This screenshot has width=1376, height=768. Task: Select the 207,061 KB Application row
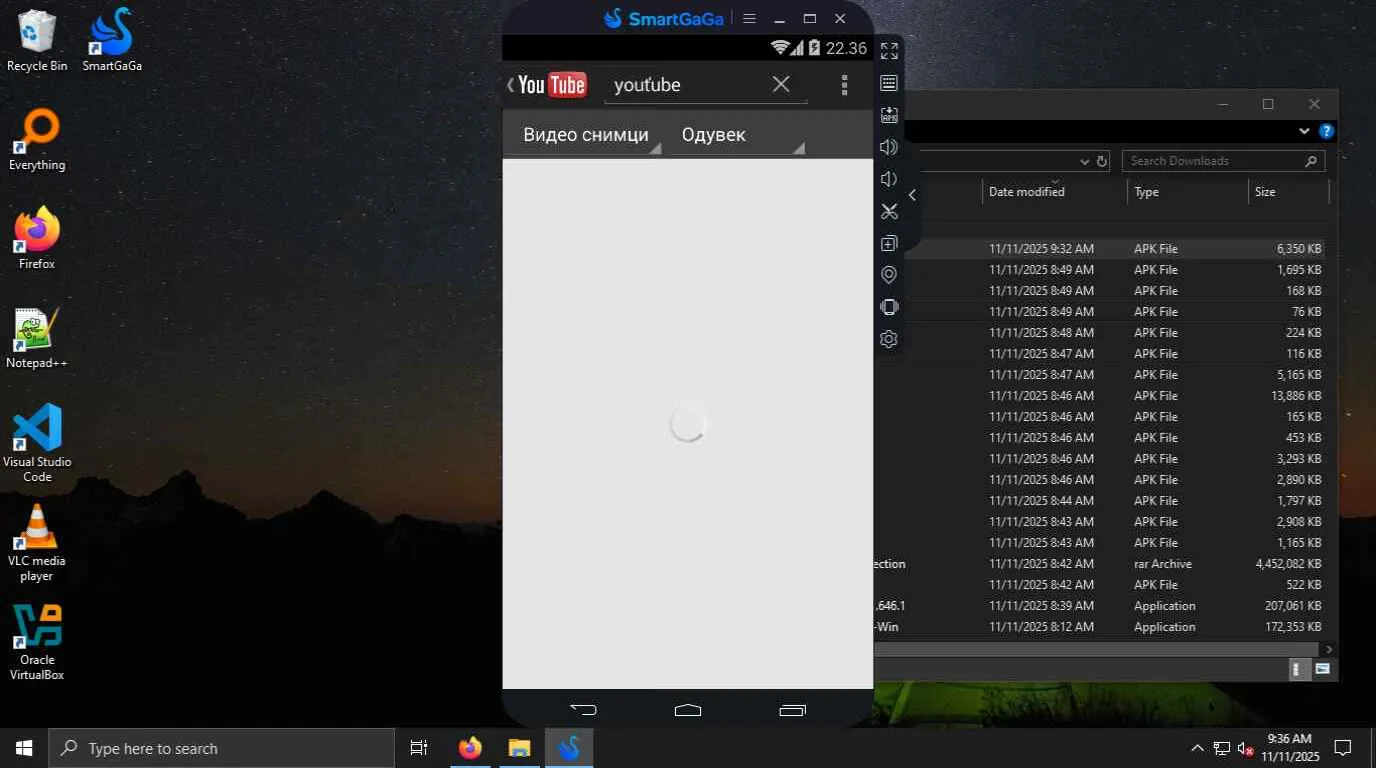1100,606
